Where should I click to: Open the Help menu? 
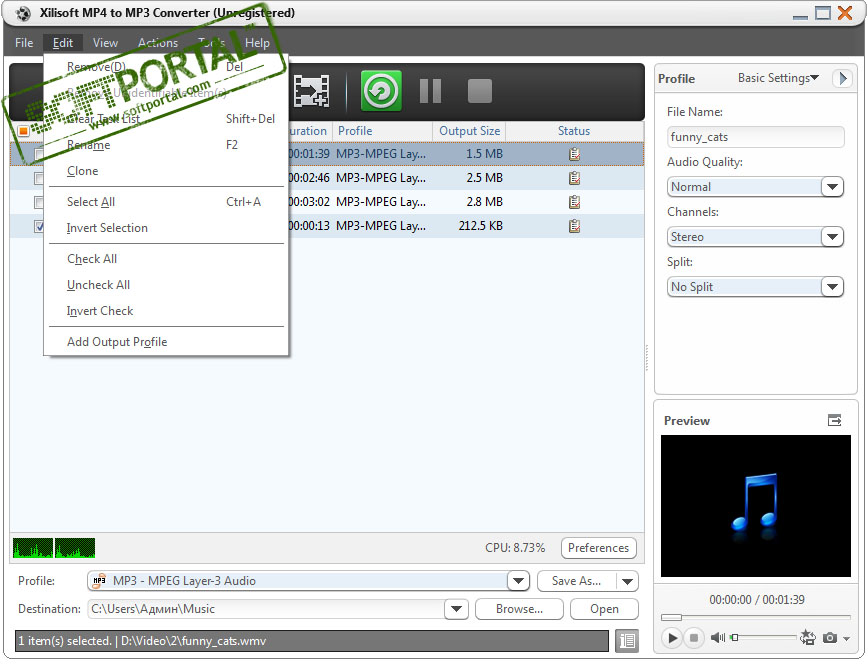point(257,43)
